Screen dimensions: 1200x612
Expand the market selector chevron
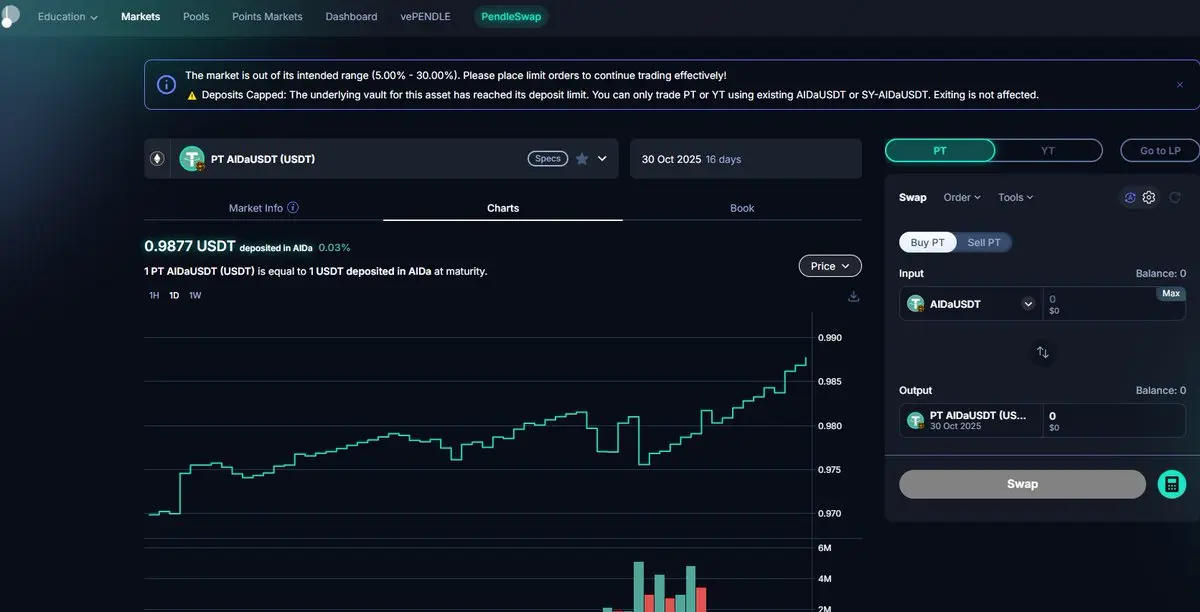(x=602, y=158)
